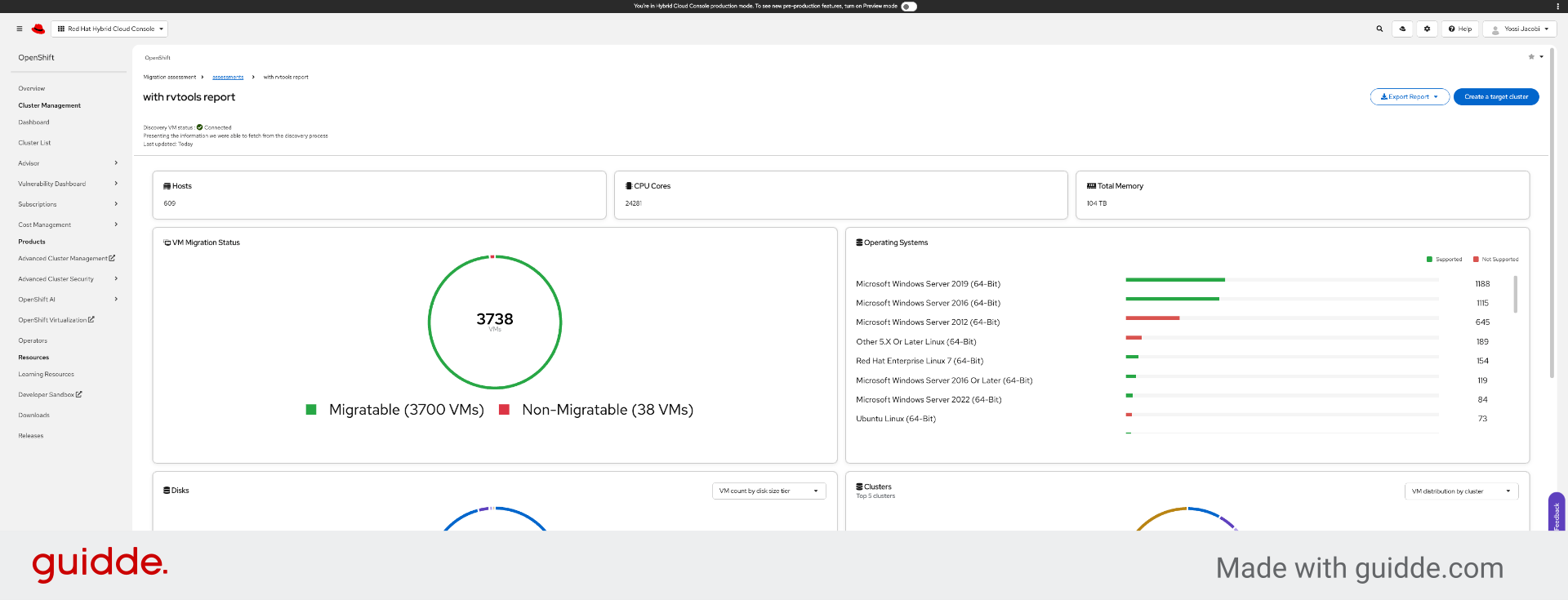Open Dashboard in the sidebar
1568x600 pixels.
pyautogui.click(x=33, y=122)
